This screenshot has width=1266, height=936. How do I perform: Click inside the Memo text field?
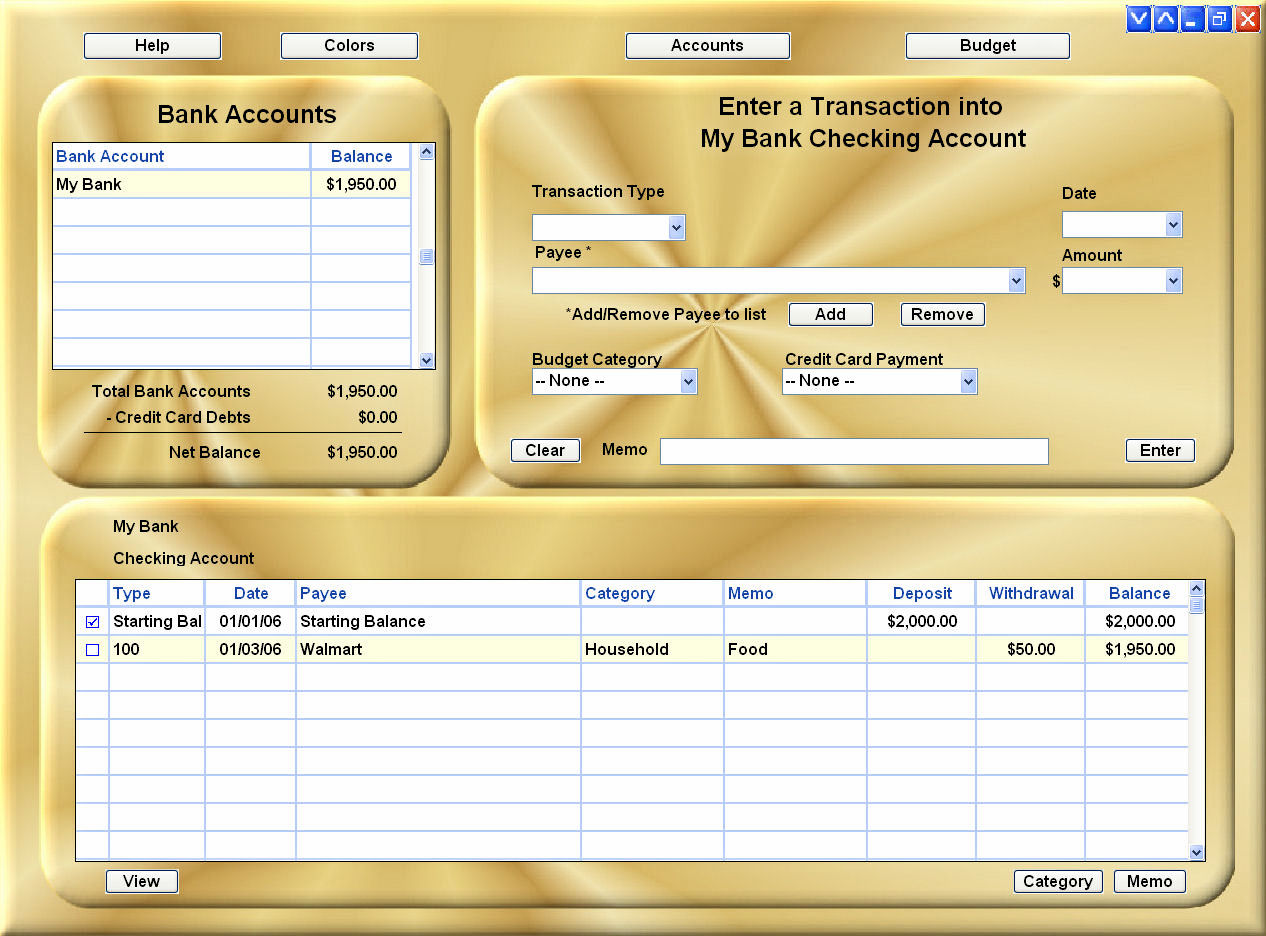point(854,451)
